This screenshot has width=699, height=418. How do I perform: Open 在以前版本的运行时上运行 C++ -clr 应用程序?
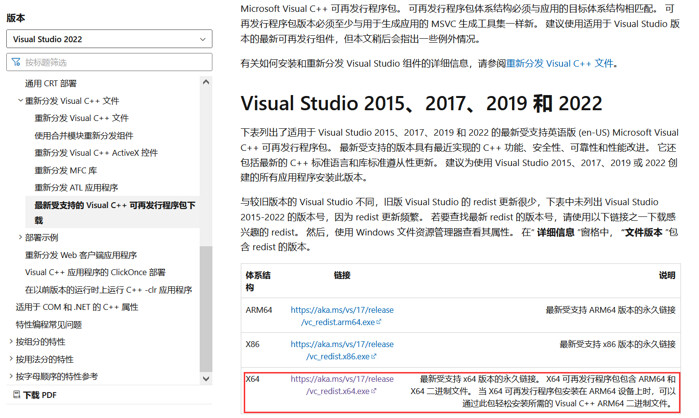coord(108,290)
